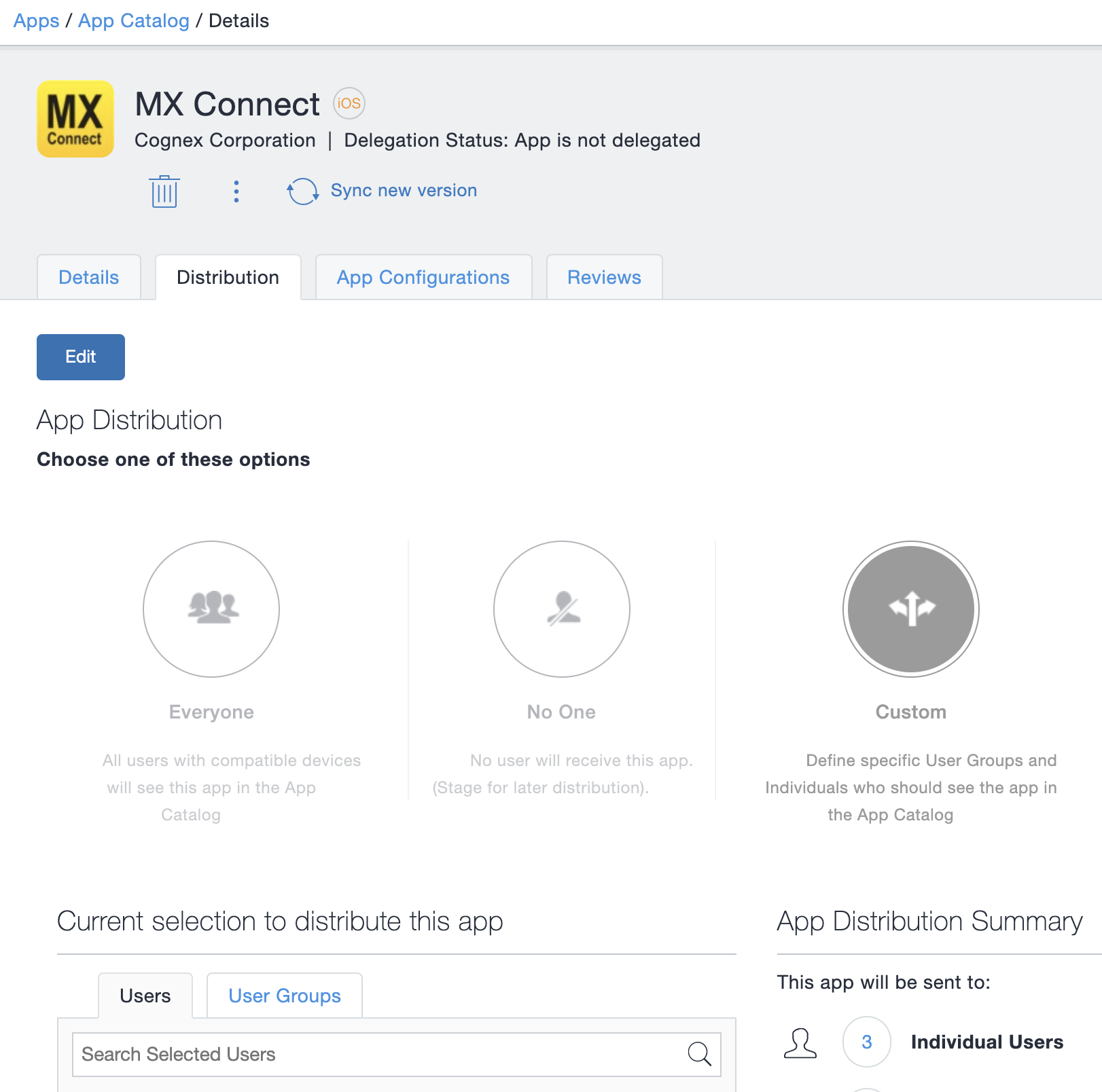
Task: Click the magnifier search icon
Action: [699, 1054]
